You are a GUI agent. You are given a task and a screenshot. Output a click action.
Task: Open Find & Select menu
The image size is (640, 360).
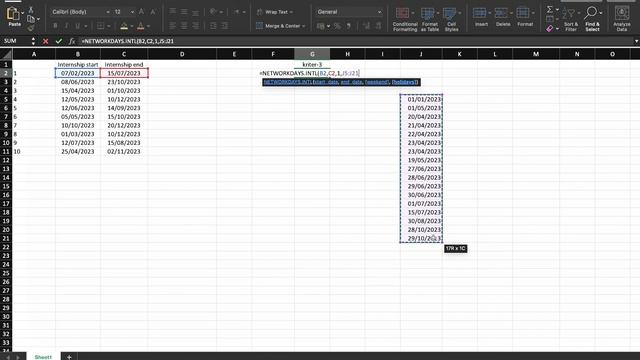point(592,19)
